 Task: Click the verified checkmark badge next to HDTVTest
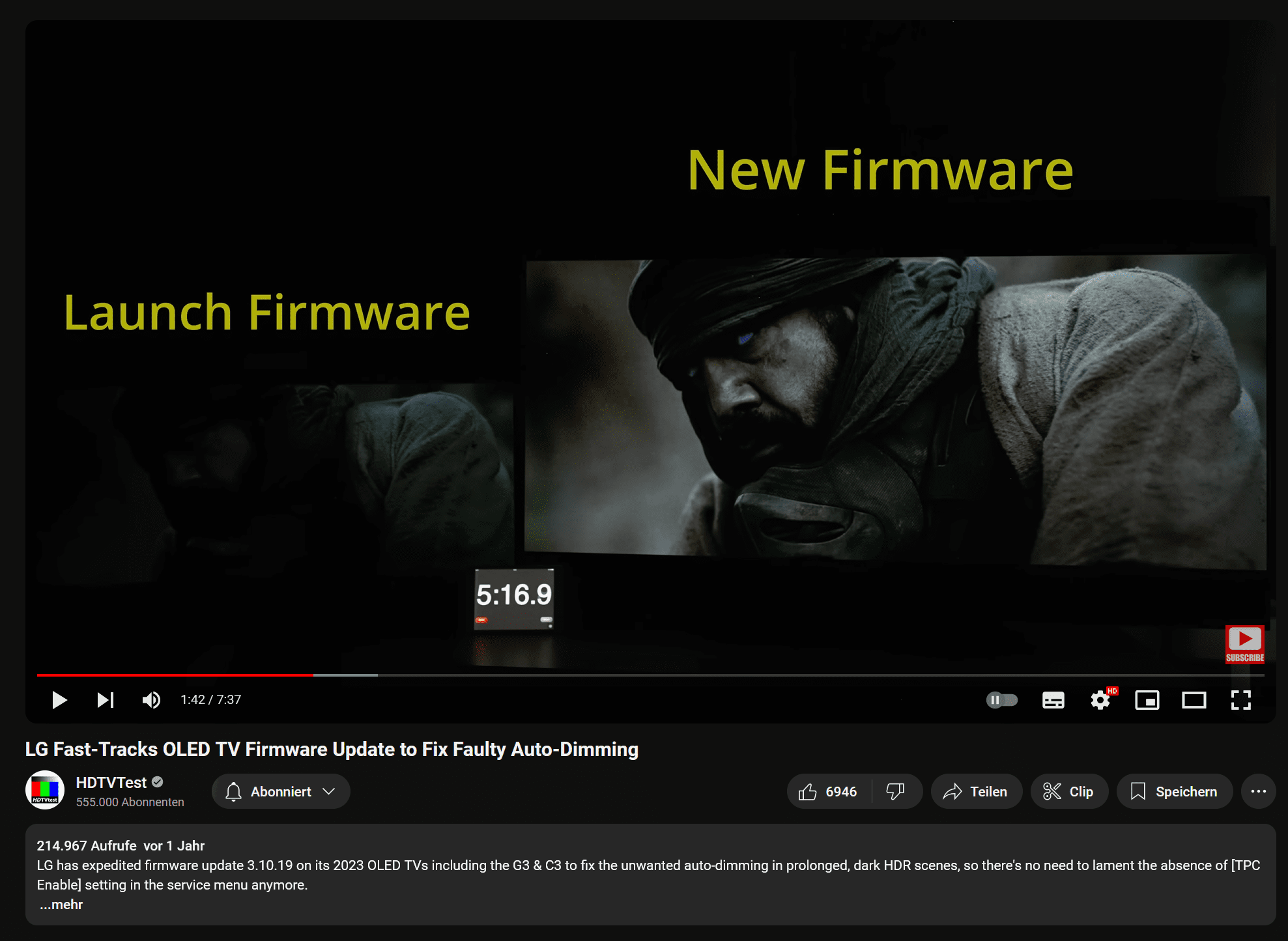158,782
